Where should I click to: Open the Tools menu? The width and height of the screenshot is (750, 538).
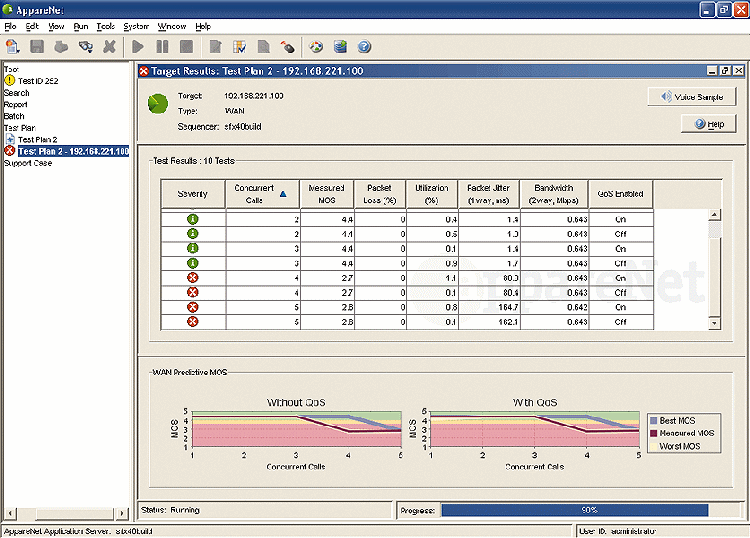pyautogui.click(x=105, y=26)
